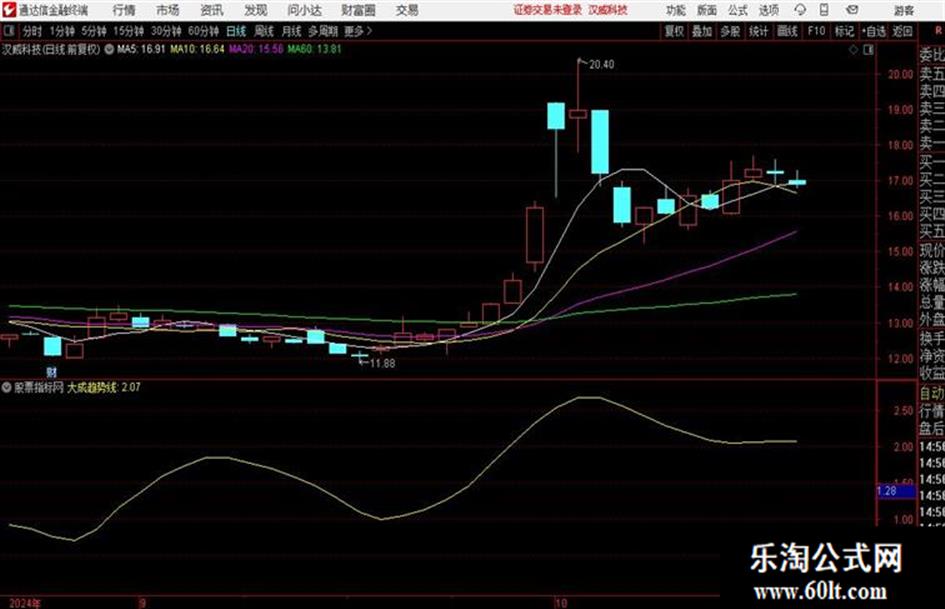This screenshot has width=945, height=609.
Task: Click the 返回 back button
Action: [902, 31]
